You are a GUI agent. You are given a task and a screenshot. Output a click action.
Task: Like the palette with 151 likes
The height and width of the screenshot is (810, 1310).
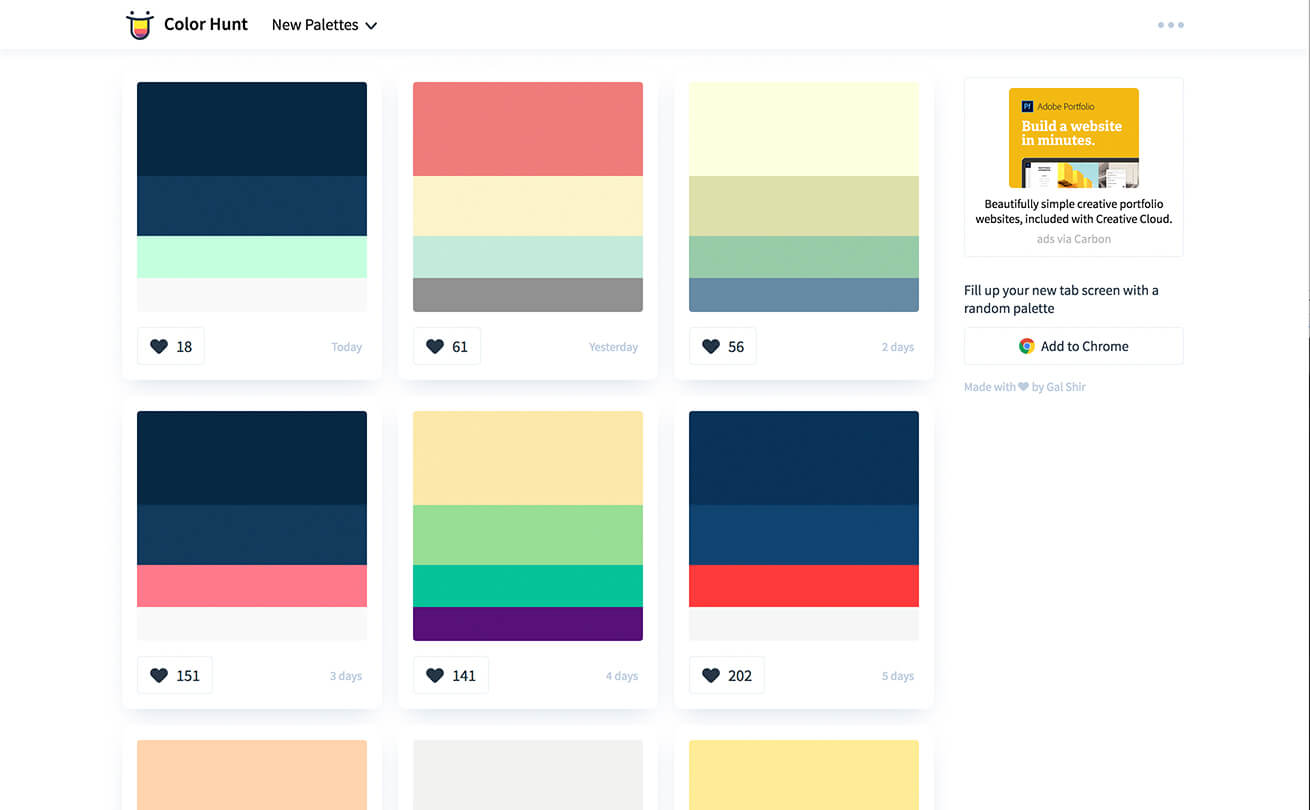tap(175, 675)
